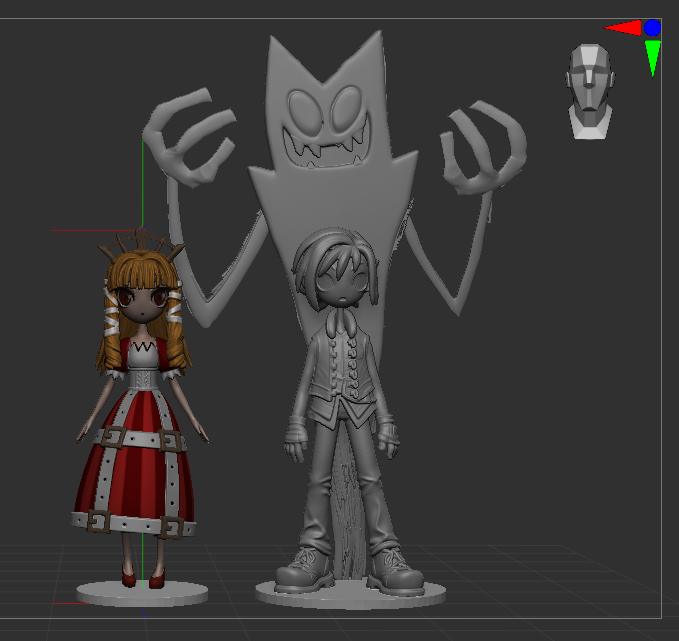Select the colored doll girl model
Screen dimensions: 679x641
(x=140, y=407)
